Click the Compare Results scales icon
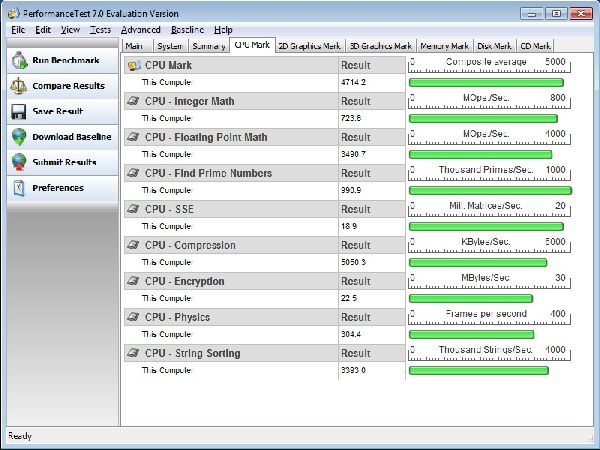 pyautogui.click(x=18, y=87)
